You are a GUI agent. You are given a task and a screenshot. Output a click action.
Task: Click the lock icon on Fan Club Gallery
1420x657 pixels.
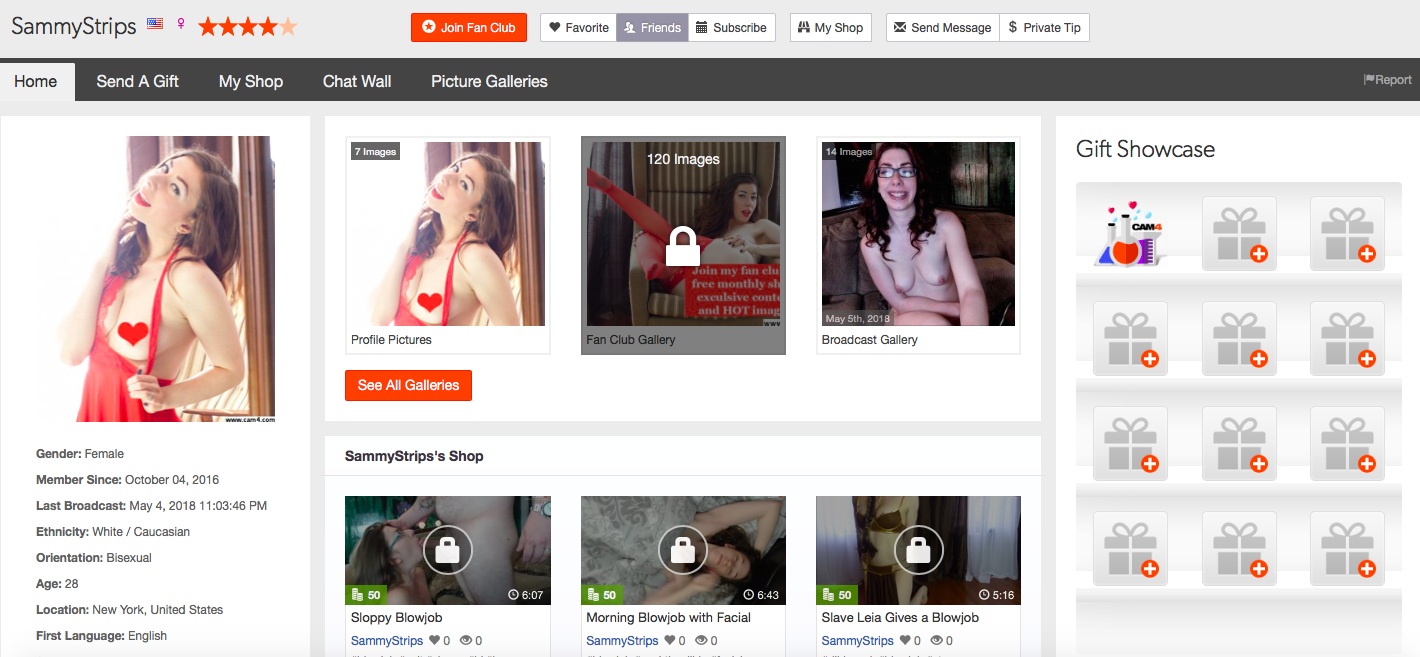tap(683, 246)
